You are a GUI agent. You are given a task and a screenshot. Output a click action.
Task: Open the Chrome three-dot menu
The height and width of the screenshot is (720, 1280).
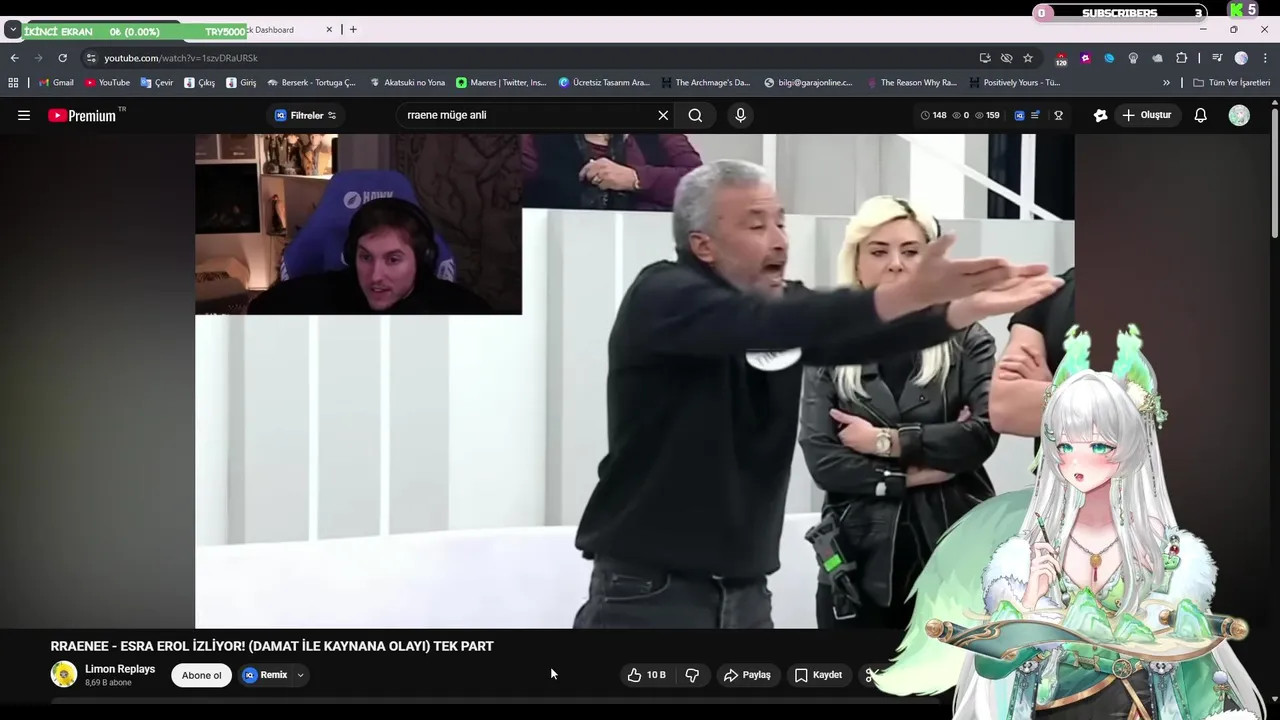(x=1265, y=58)
